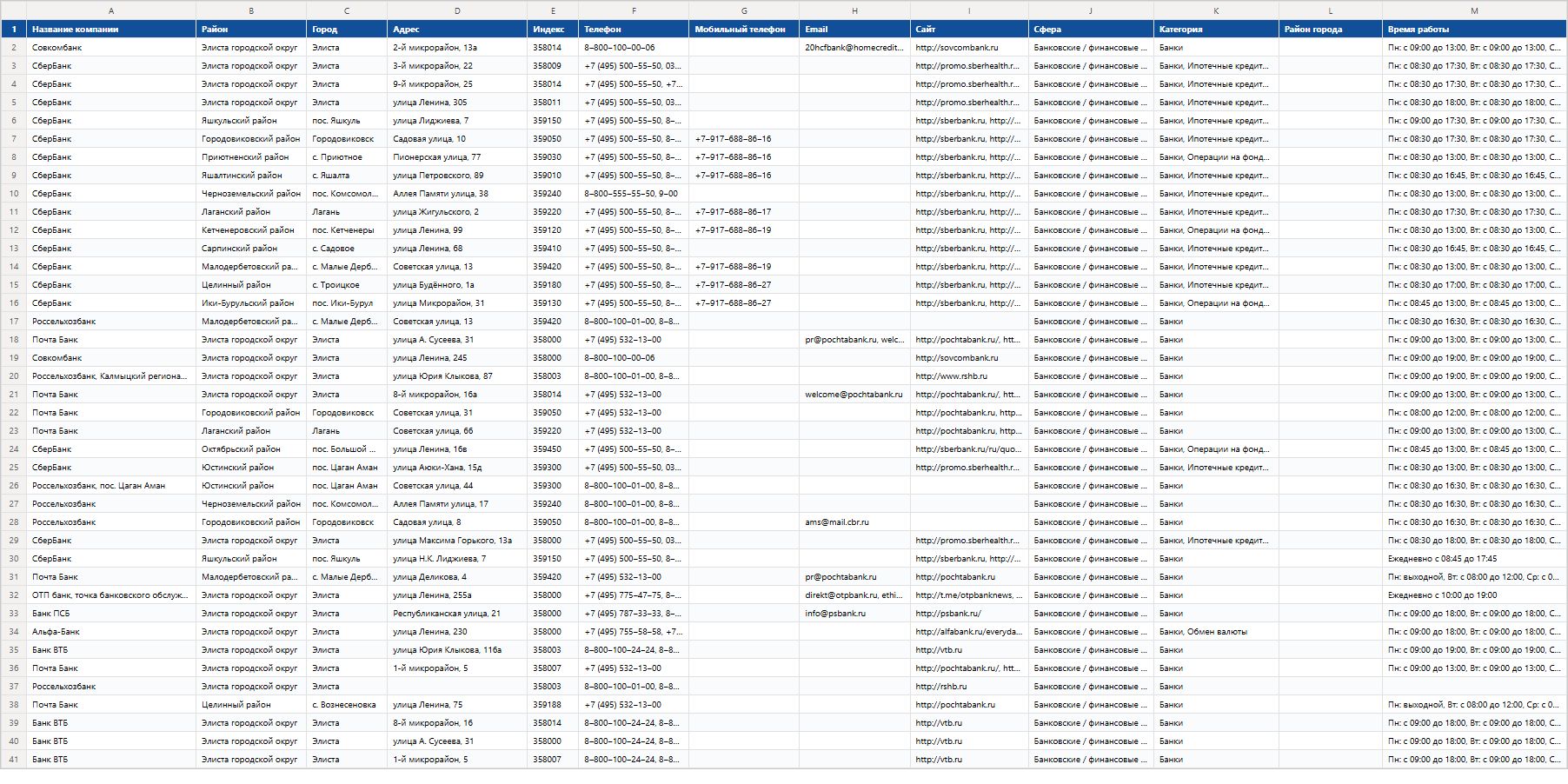Image resolution: width=1568 pixels, height=784 pixels.
Task: Select the email cell 'info@psbank.ru'
Action: (x=854, y=614)
